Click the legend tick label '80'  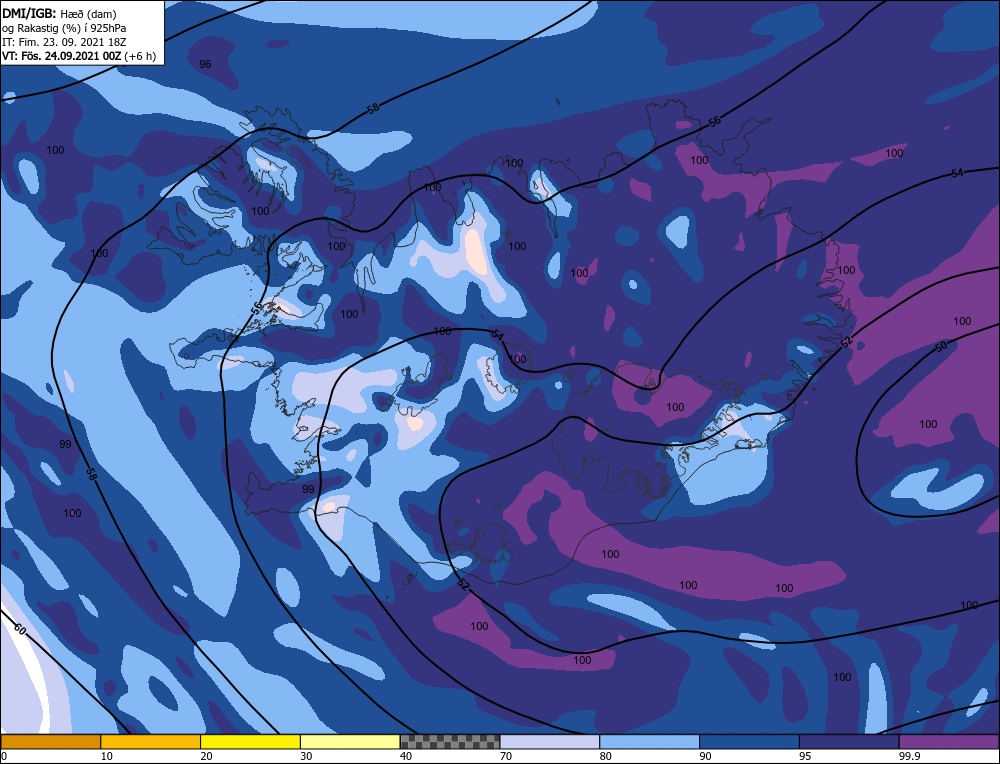point(605,756)
